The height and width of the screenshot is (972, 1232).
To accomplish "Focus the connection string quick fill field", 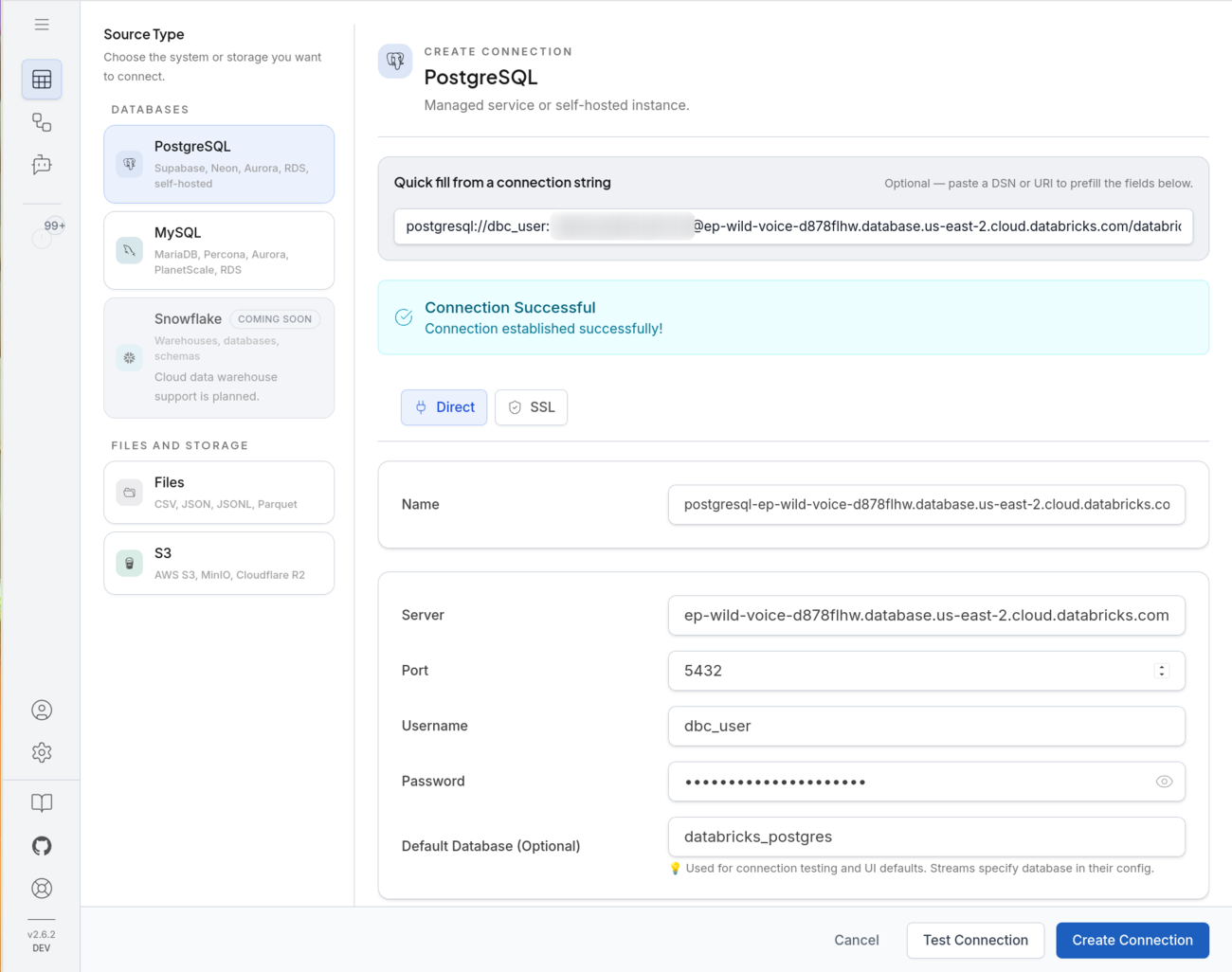I will tap(793, 226).
